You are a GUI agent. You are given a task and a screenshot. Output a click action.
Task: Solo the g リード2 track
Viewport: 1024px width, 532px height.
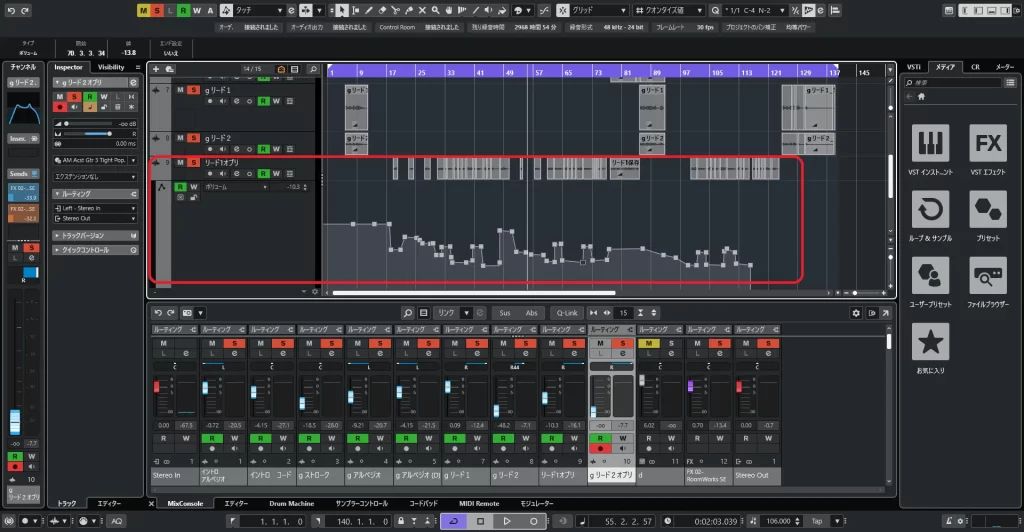point(193,137)
